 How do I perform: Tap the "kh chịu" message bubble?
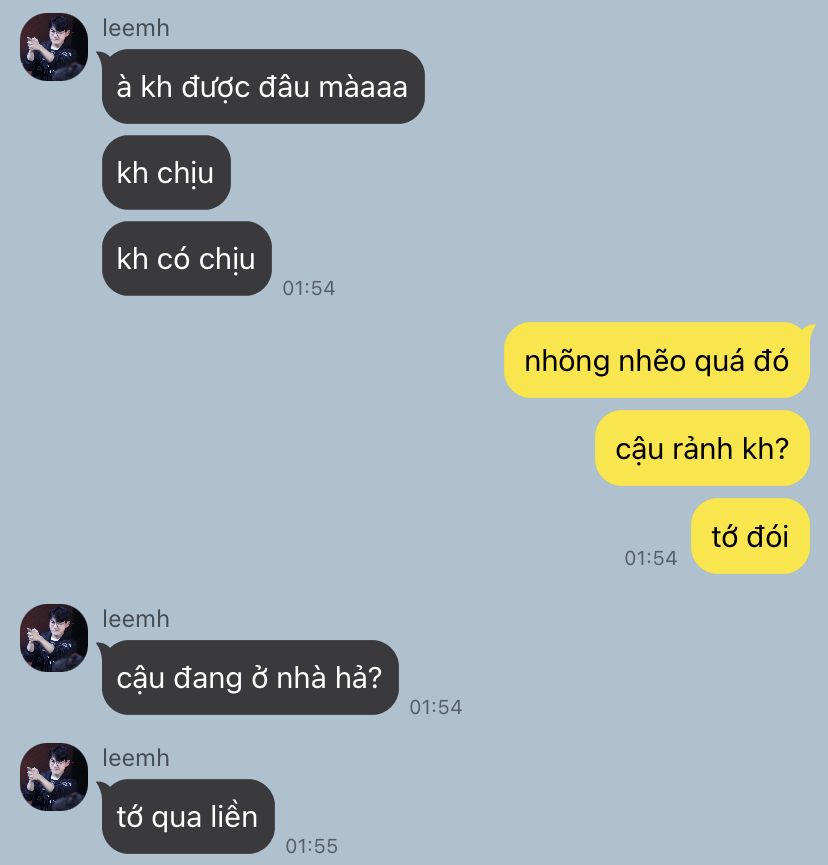(x=166, y=173)
